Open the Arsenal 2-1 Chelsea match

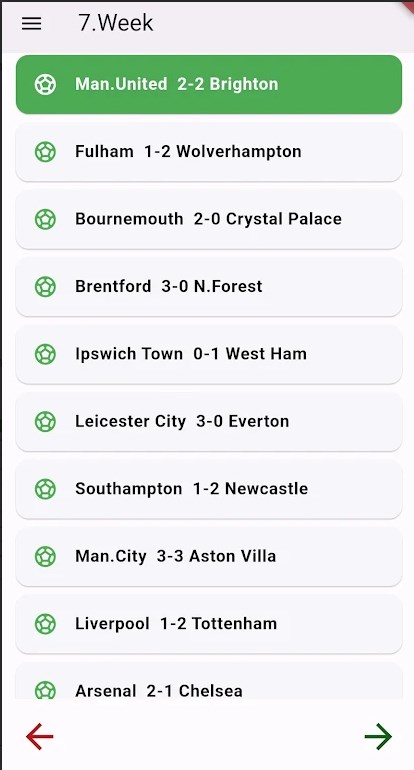click(209, 682)
